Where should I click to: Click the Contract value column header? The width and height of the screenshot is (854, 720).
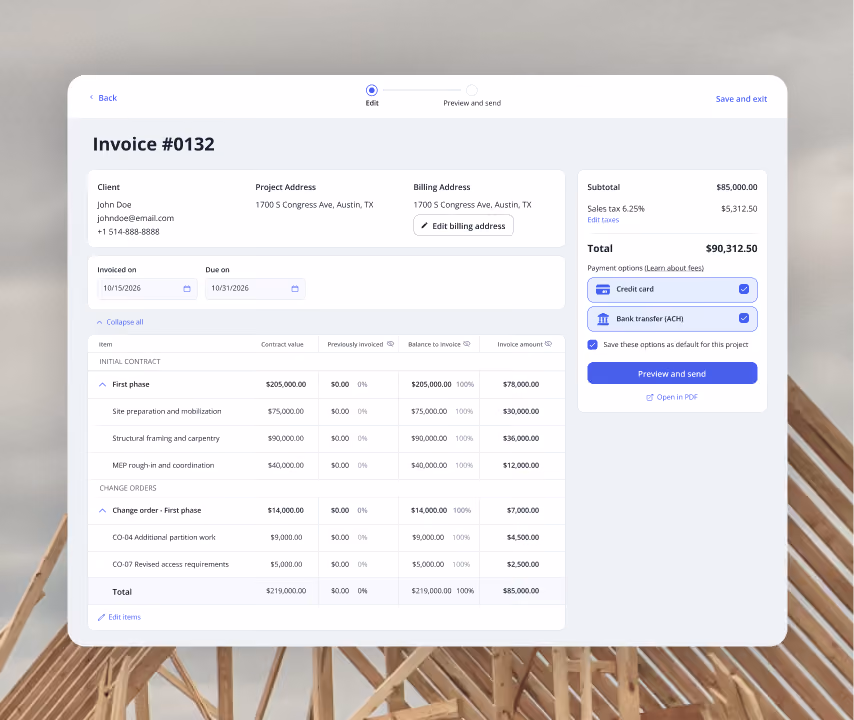pyautogui.click(x=282, y=345)
